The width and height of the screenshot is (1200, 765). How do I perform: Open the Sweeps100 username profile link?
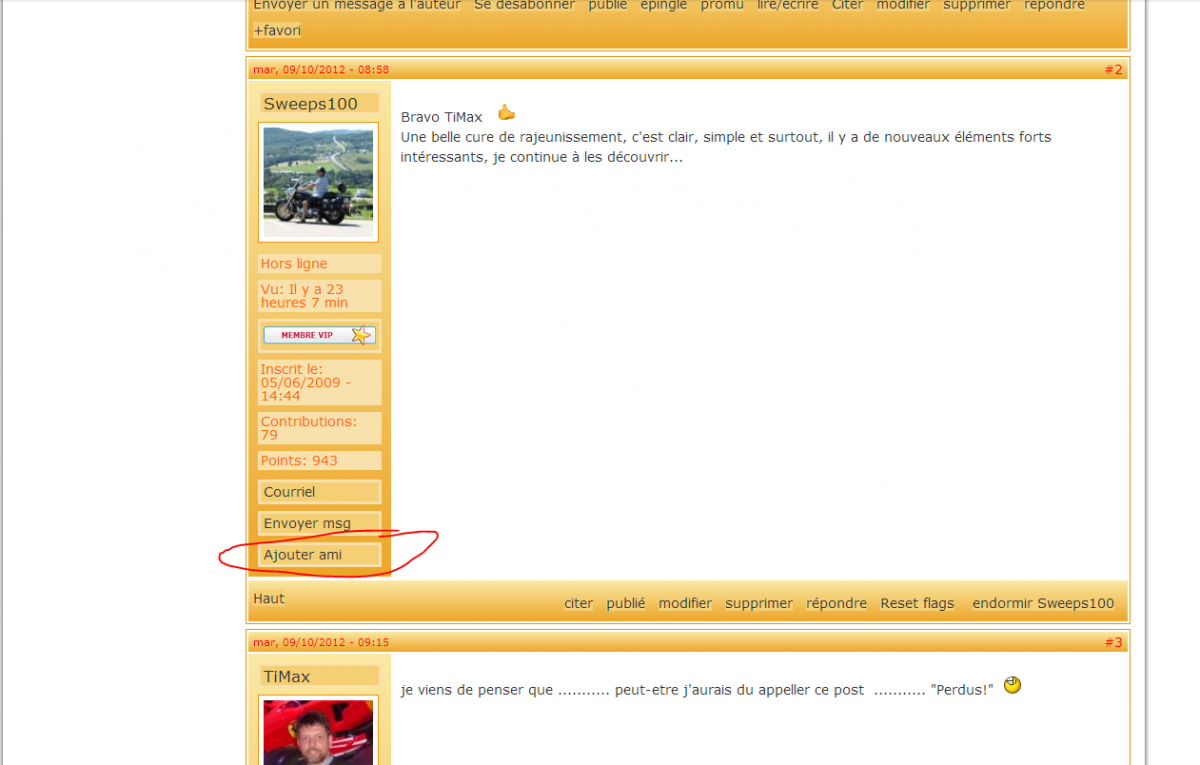(x=310, y=104)
